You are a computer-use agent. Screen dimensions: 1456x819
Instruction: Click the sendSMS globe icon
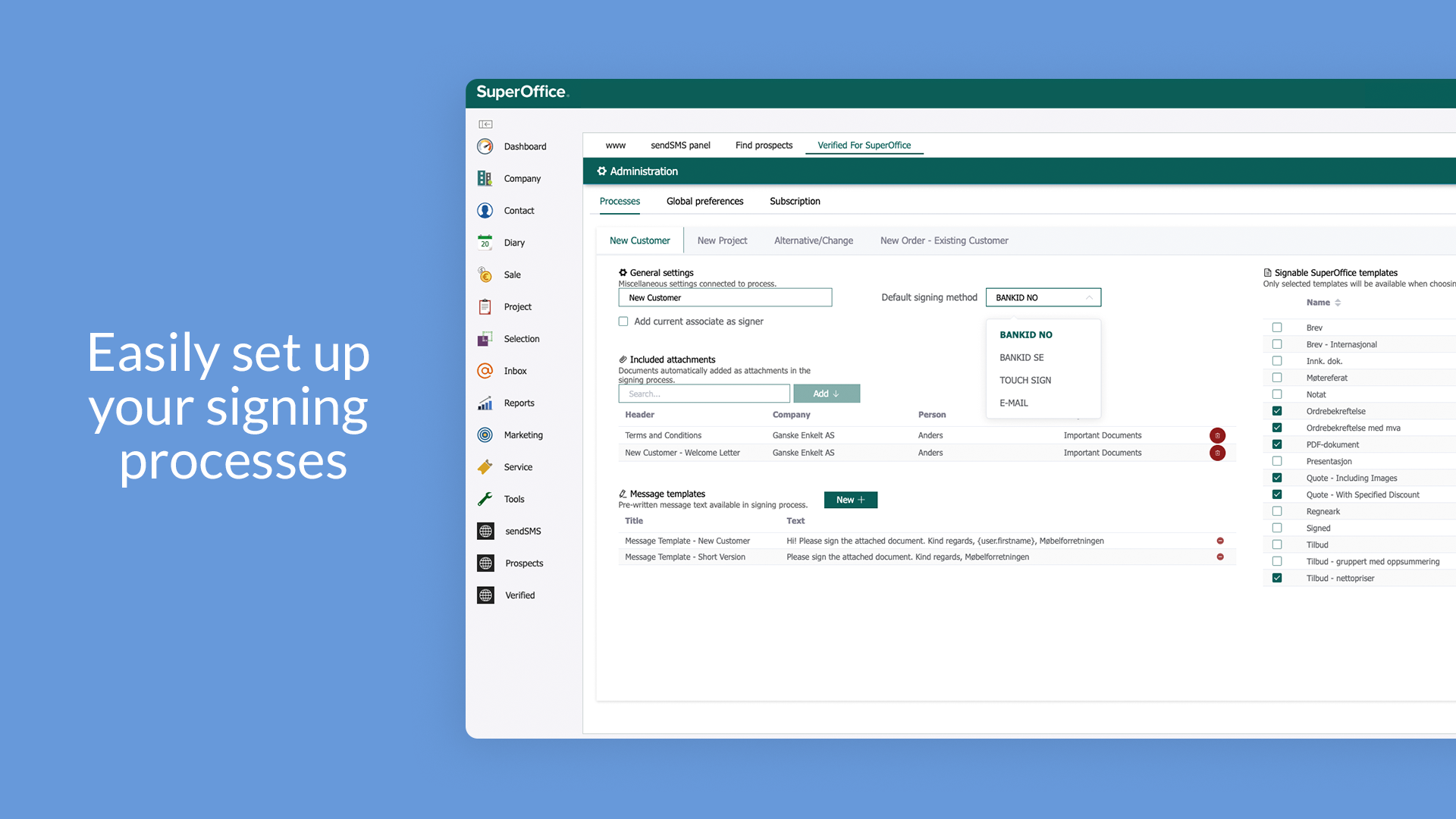coord(486,531)
